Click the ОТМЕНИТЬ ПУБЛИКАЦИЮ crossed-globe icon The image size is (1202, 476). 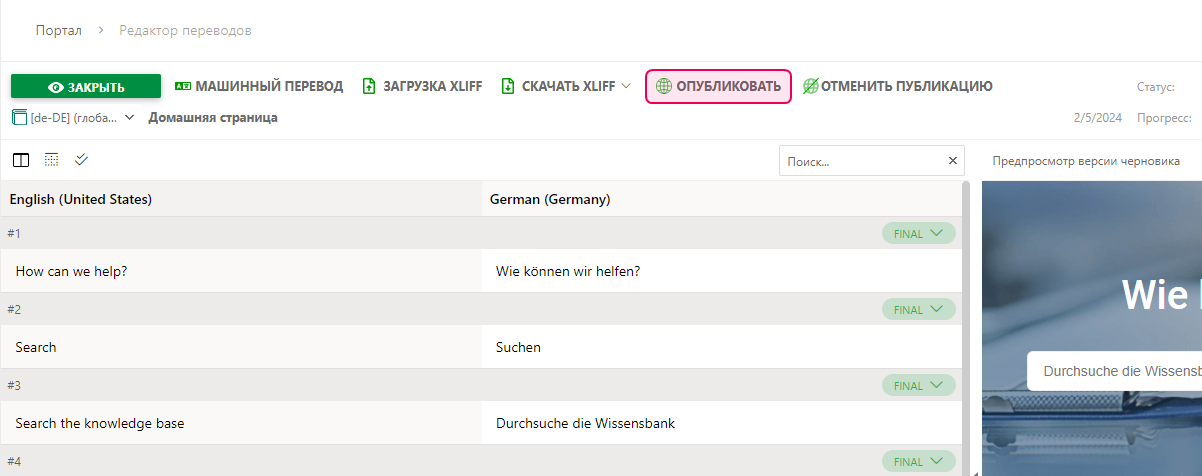click(810, 87)
